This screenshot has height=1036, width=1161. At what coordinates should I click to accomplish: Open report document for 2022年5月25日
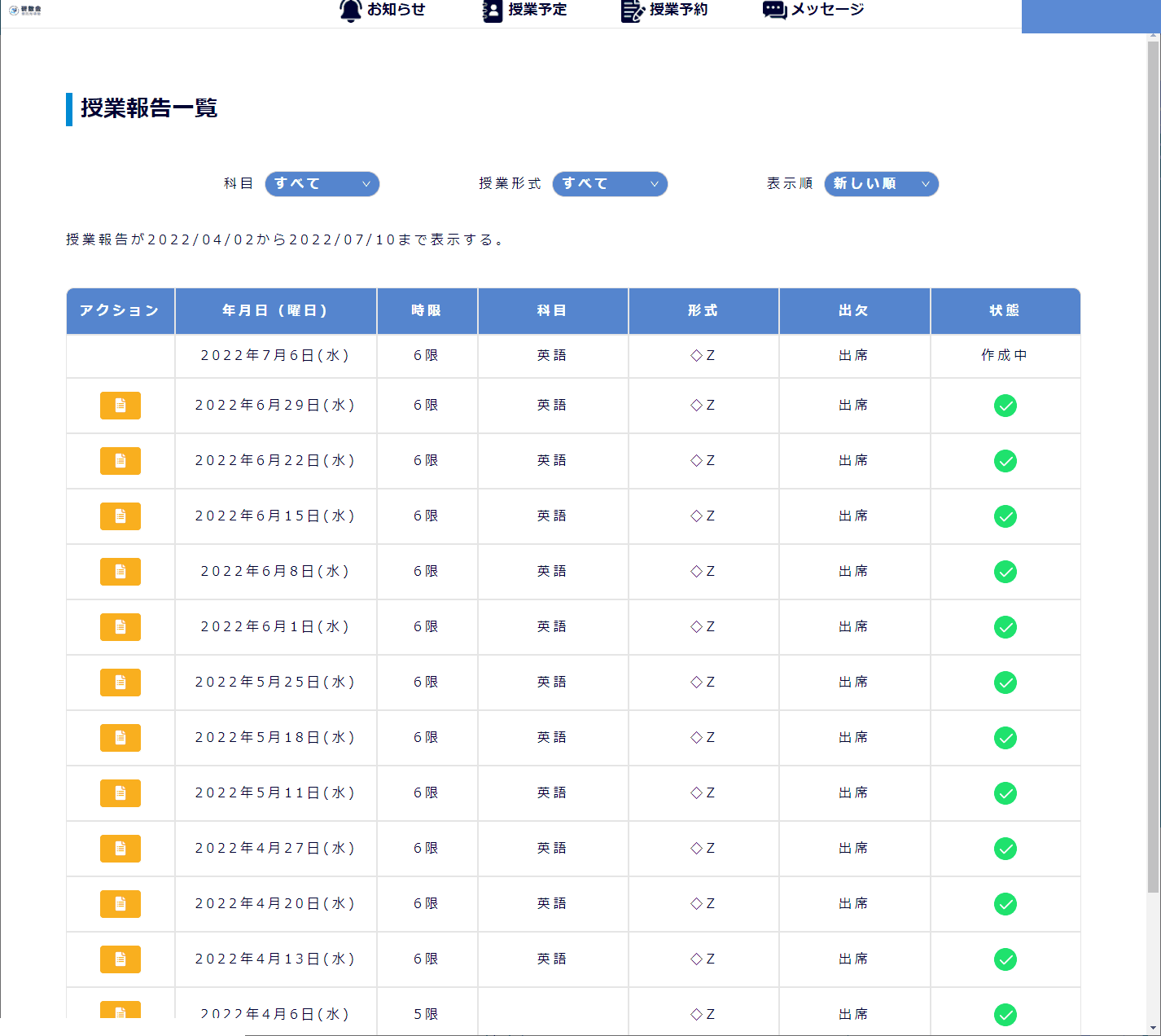120,683
